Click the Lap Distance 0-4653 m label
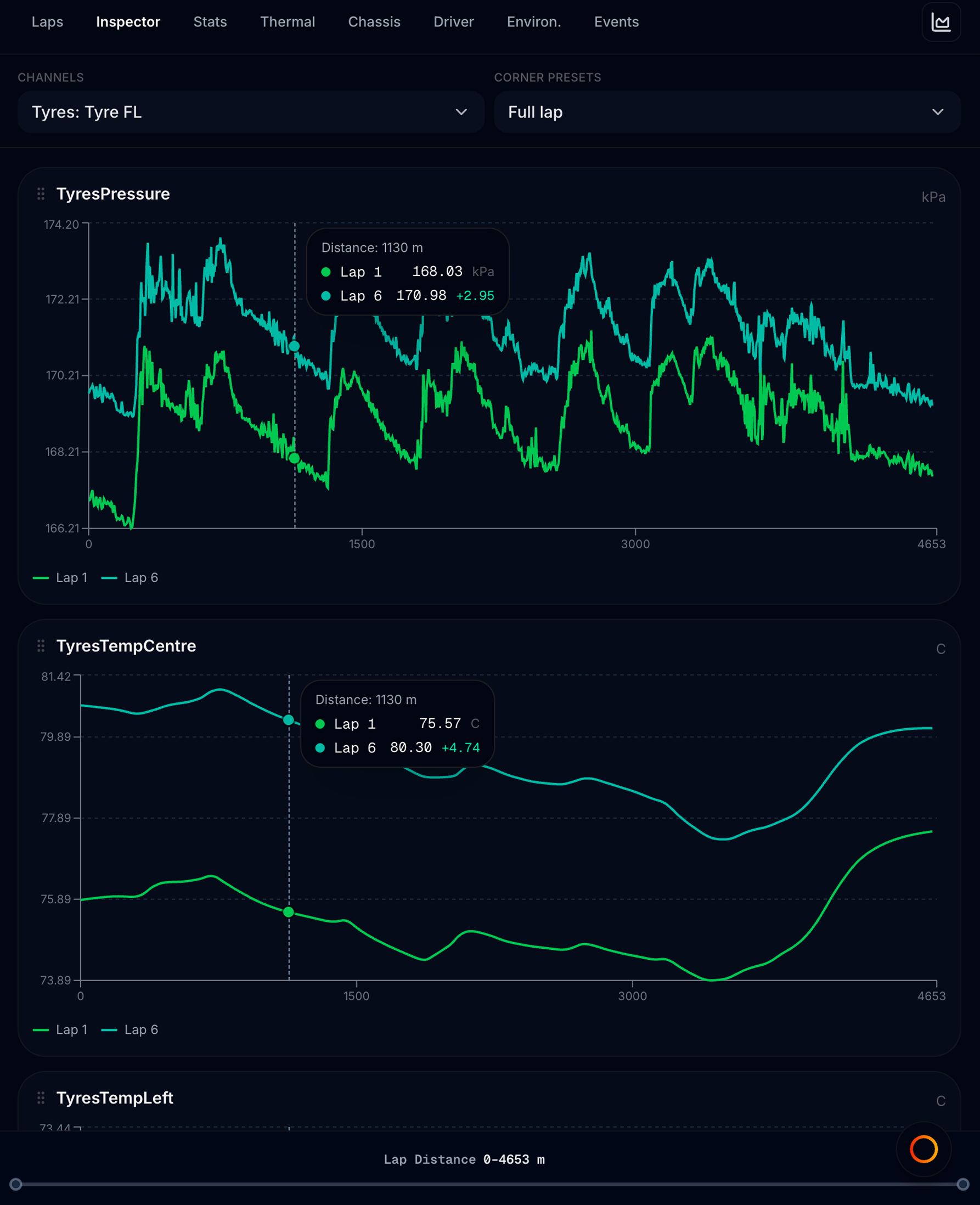The height and width of the screenshot is (1205, 980). point(464,1159)
